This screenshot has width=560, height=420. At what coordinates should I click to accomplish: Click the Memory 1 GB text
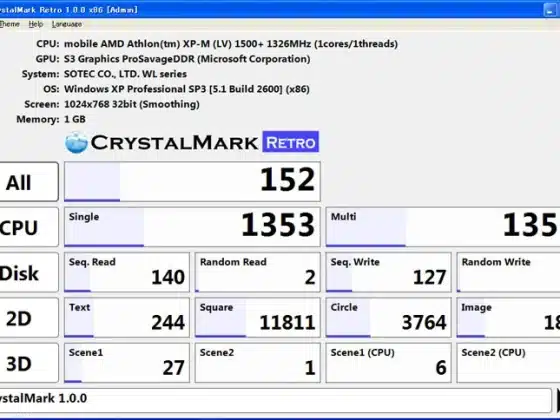point(75,119)
